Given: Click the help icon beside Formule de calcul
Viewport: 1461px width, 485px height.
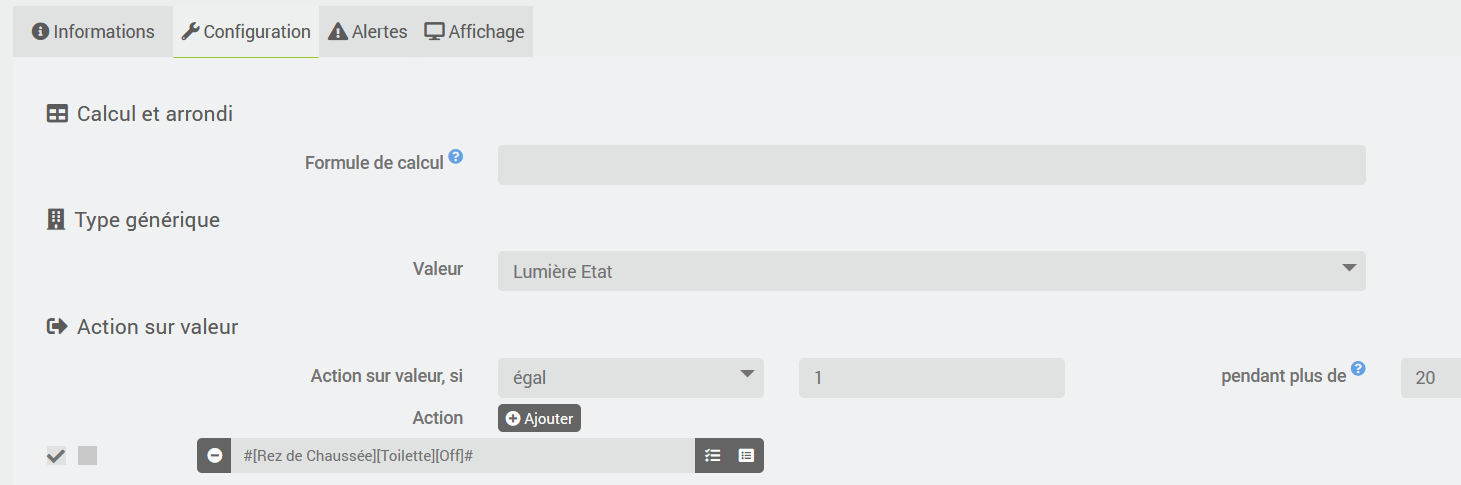Looking at the screenshot, I should click(455, 156).
